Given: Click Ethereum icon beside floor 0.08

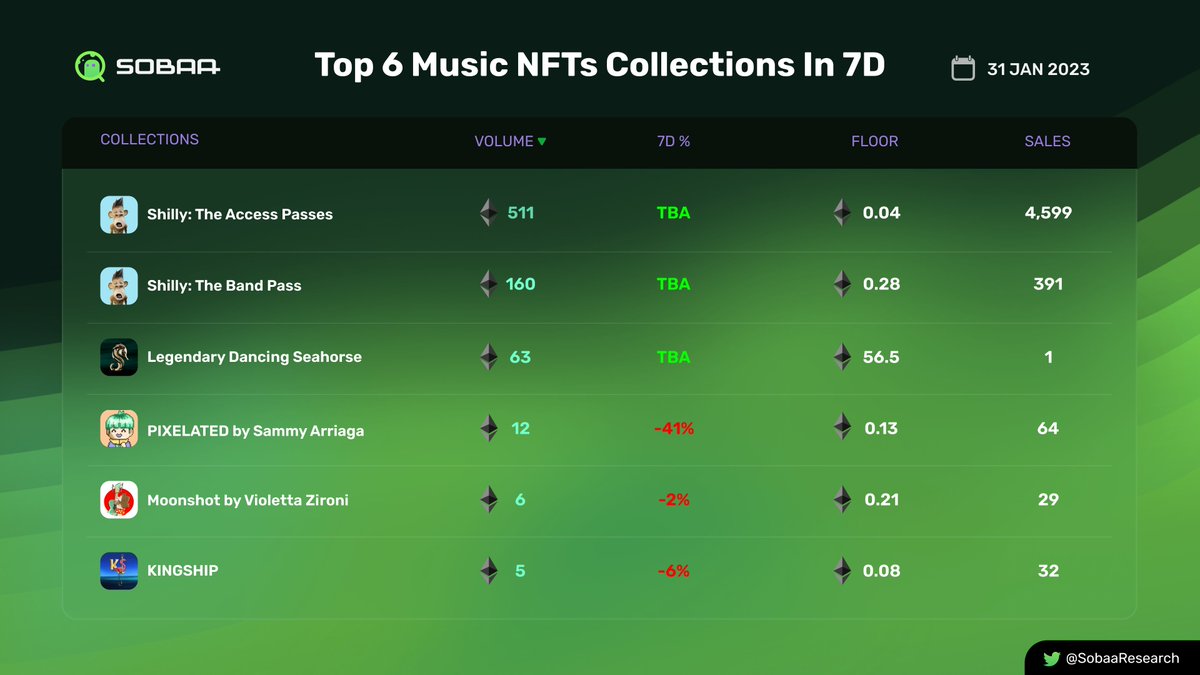Looking at the screenshot, I should coord(842,571).
